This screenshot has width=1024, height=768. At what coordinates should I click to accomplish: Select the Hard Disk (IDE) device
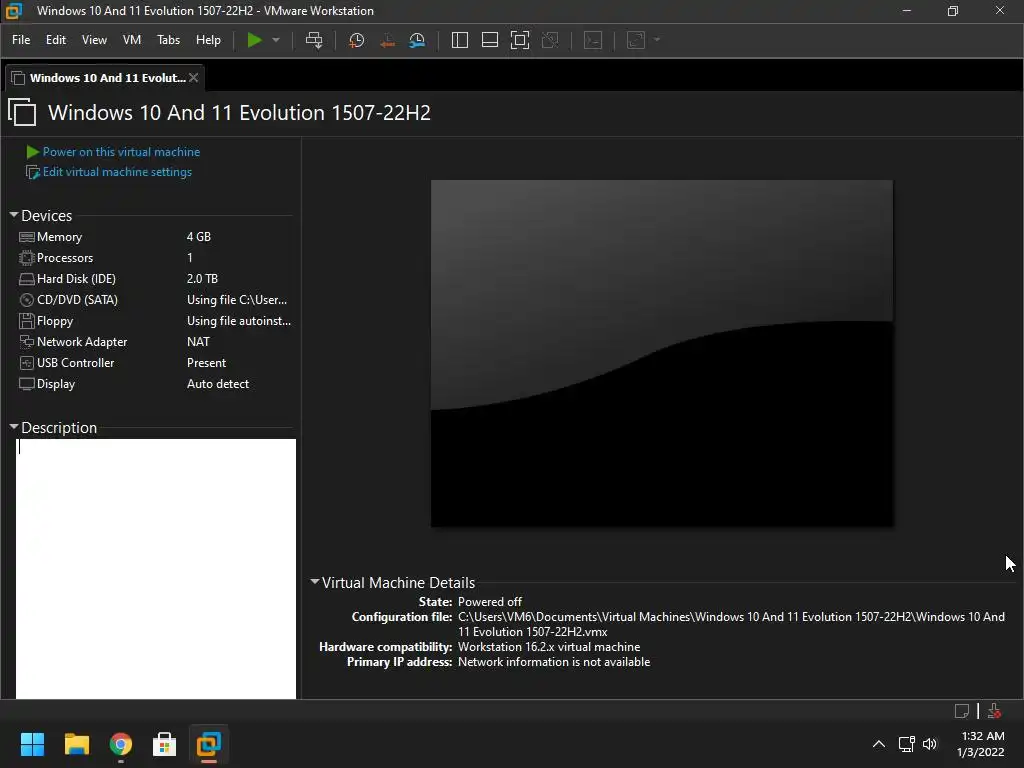pyautogui.click(x=154, y=278)
